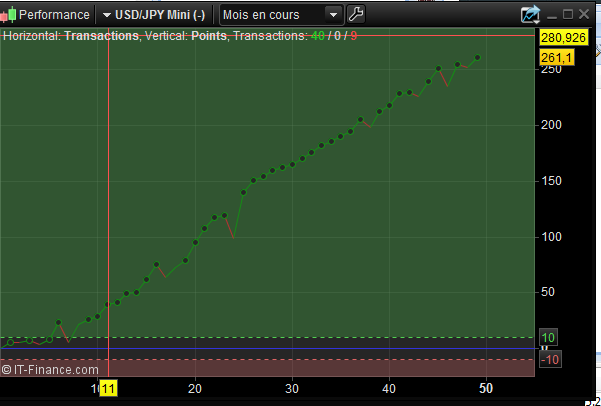Click the 50 on the vertical axis
Viewport: 601px width, 406px height.
(x=548, y=292)
